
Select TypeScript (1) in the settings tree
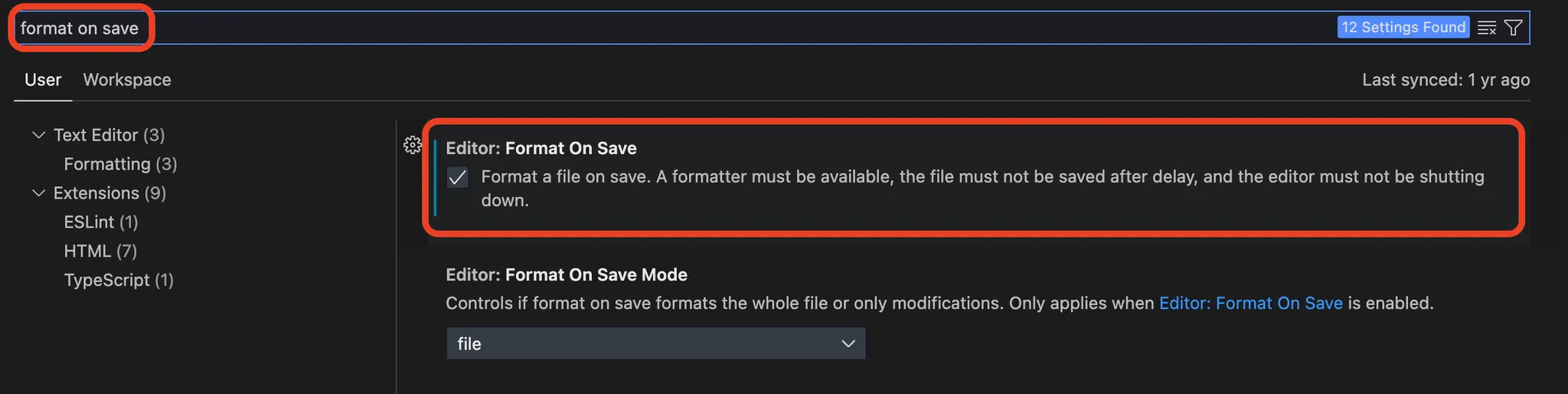pyautogui.click(x=119, y=281)
